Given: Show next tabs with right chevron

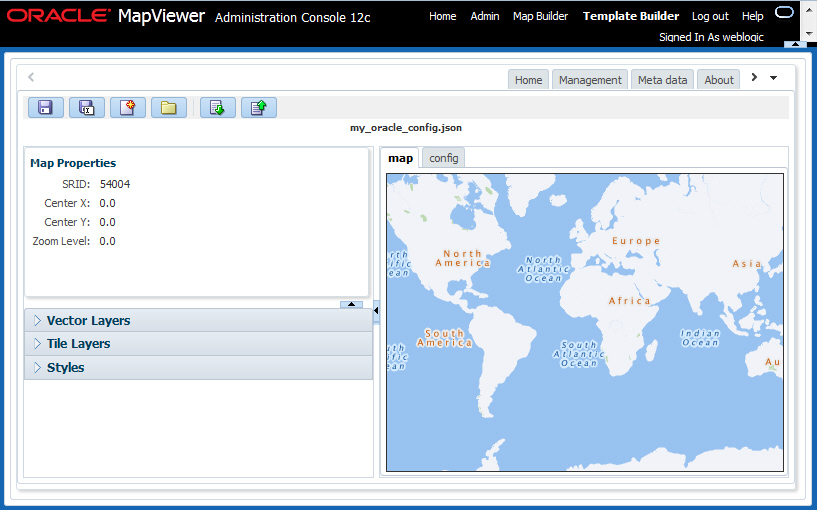Looking at the screenshot, I should pyautogui.click(x=754, y=77).
